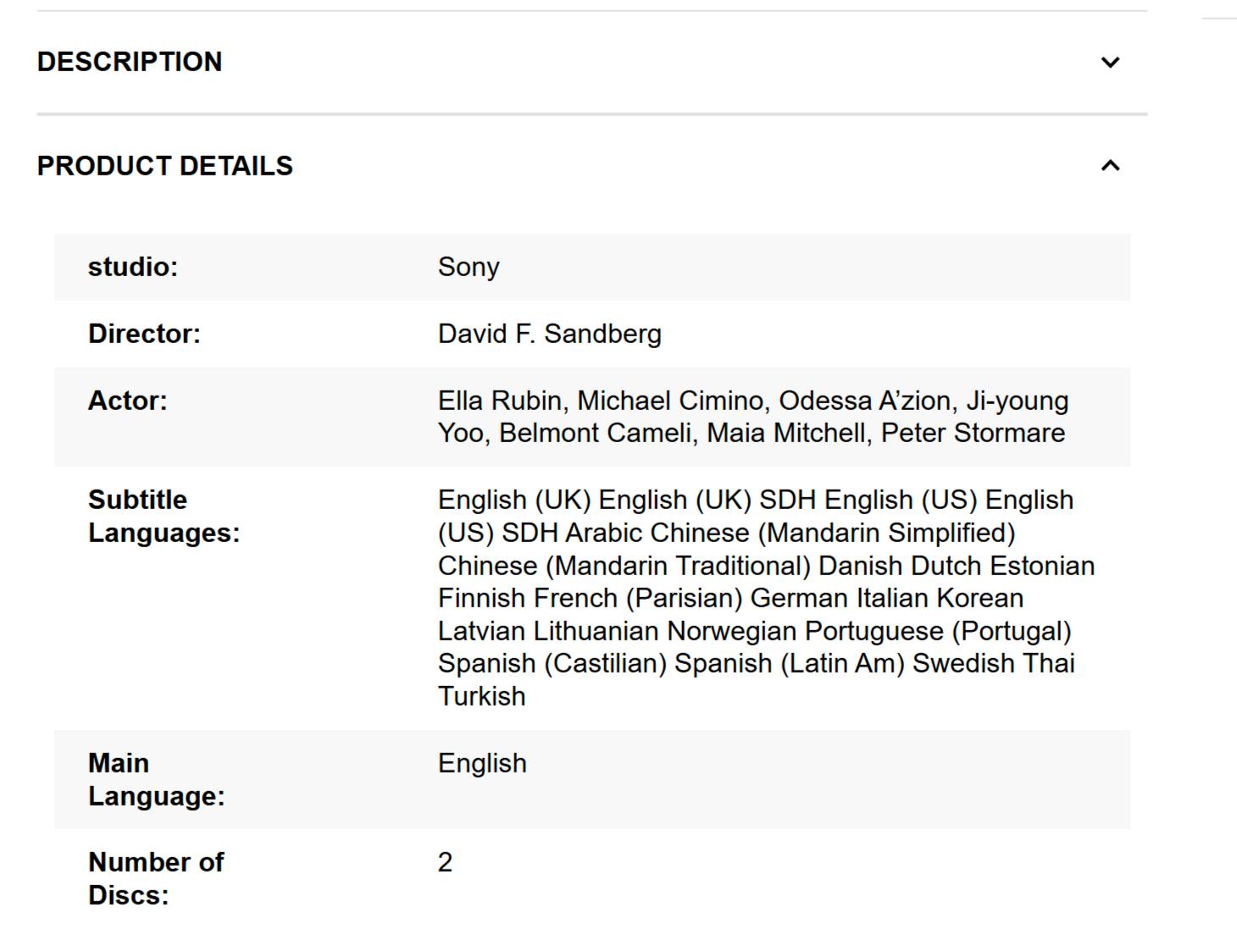The height and width of the screenshot is (952, 1237).
Task: Click the disc count value 2
Action: click(446, 862)
